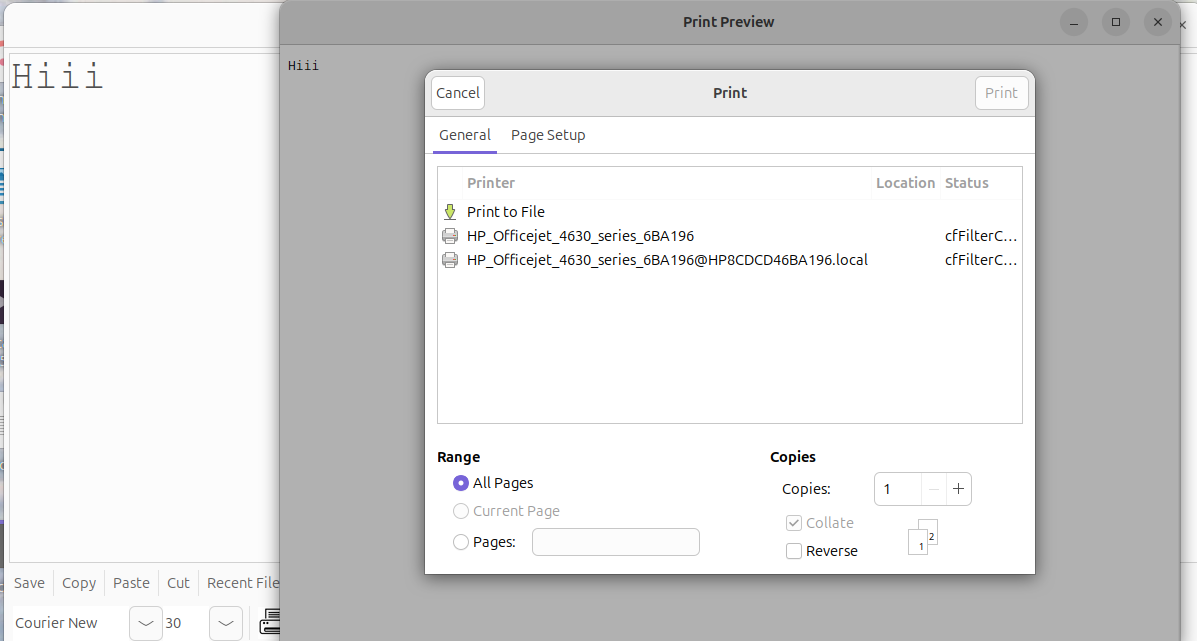The height and width of the screenshot is (641, 1197).
Task: Open the font size 30 dropdown
Action: pyautogui.click(x=225, y=622)
